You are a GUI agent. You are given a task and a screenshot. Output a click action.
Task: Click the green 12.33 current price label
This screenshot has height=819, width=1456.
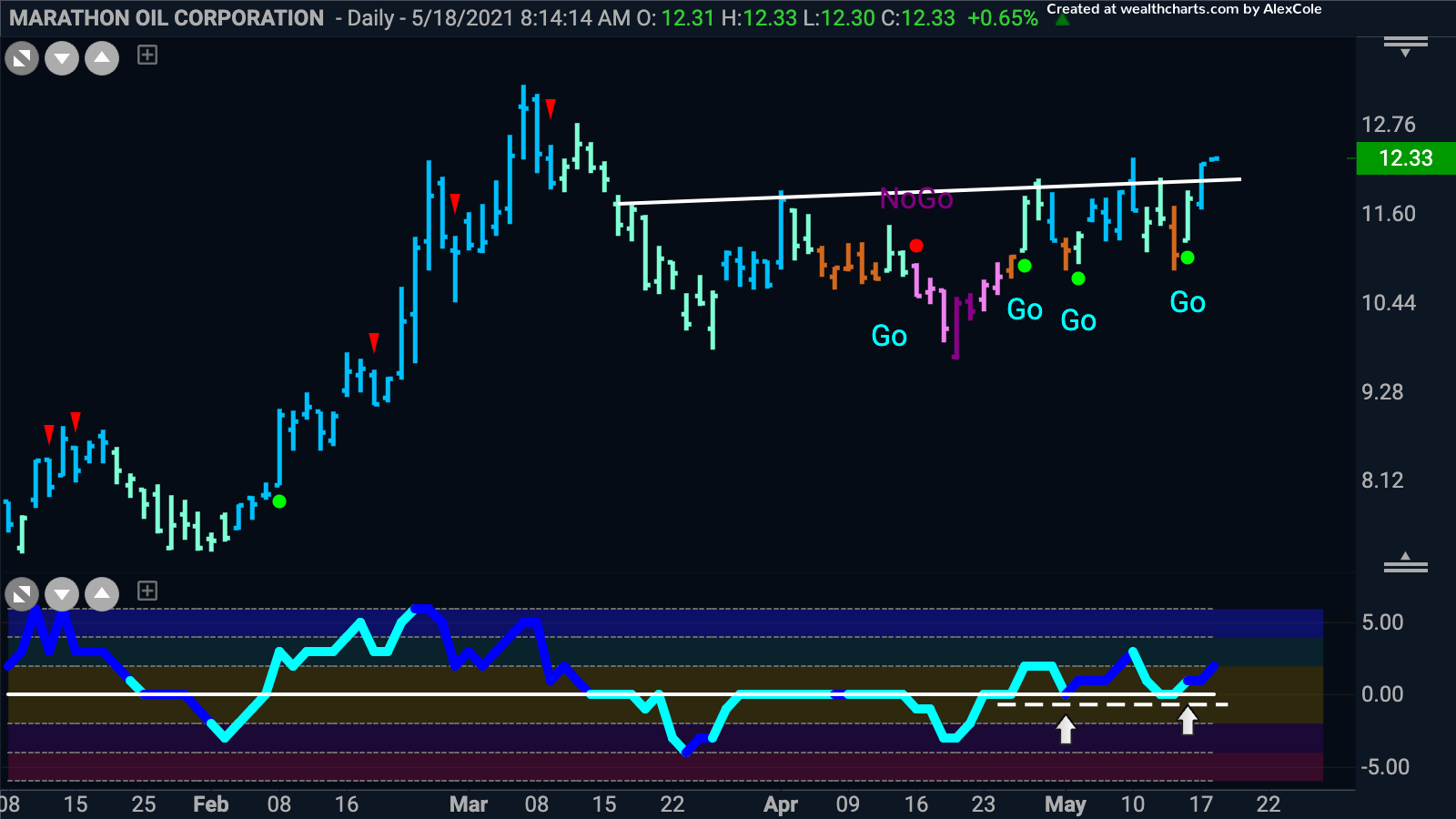point(1406,158)
